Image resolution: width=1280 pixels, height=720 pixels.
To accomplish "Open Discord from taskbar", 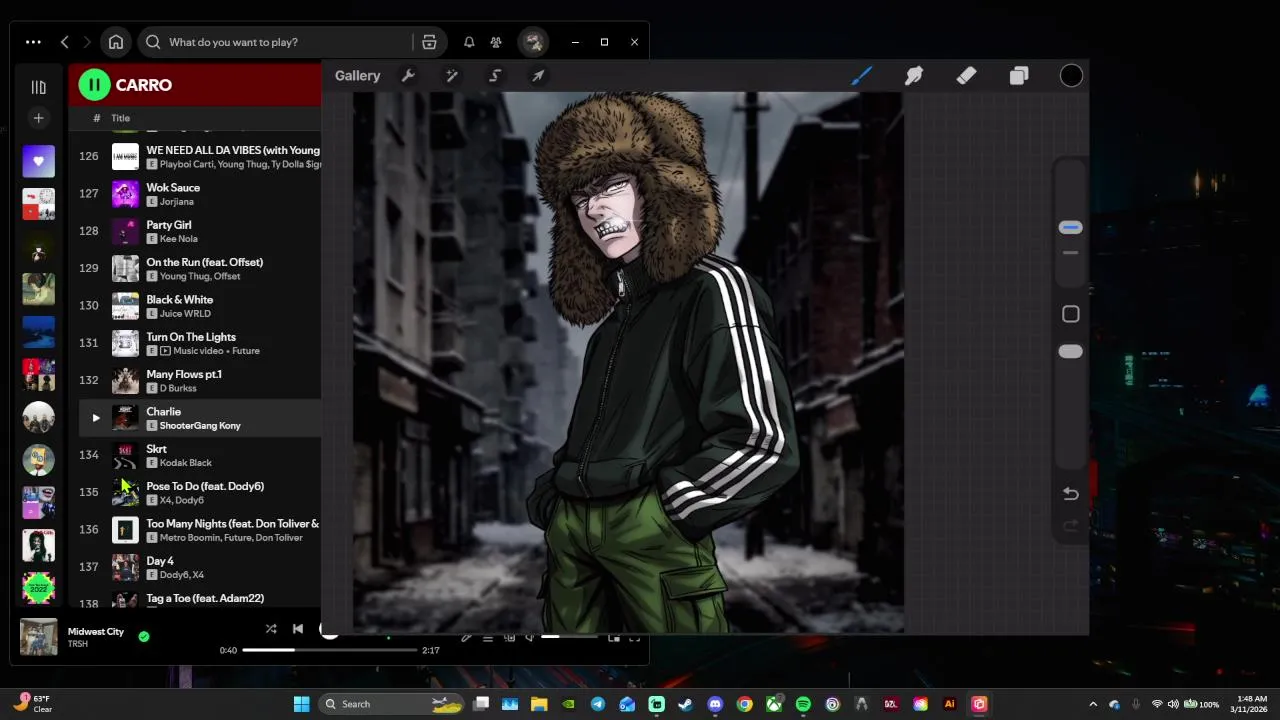I will pos(715,704).
